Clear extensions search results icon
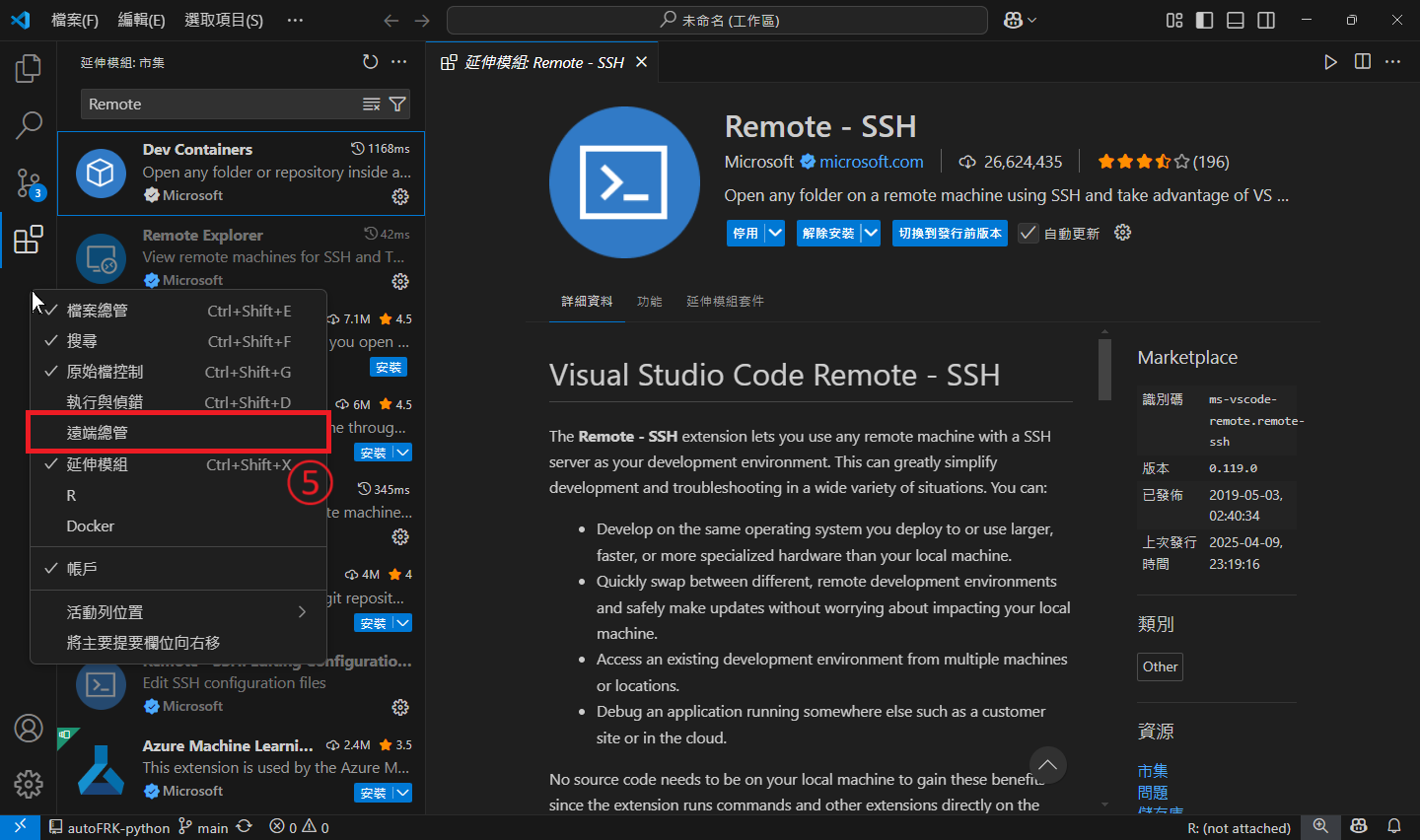 click(x=372, y=105)
